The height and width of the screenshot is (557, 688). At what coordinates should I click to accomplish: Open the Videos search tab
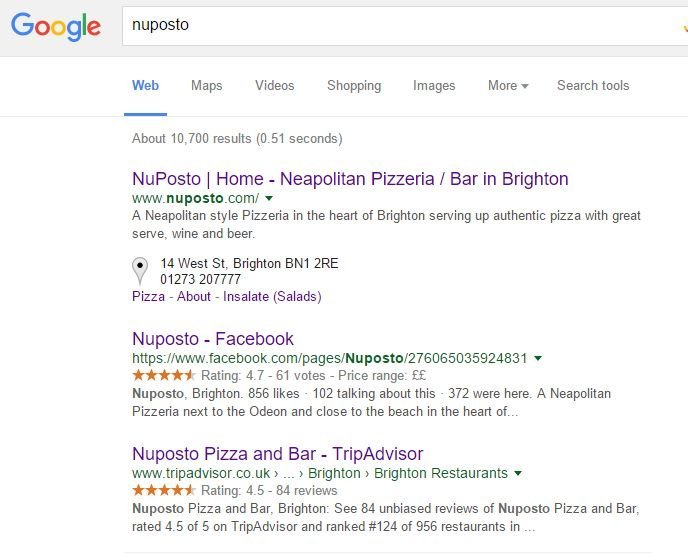coord(275,86)
